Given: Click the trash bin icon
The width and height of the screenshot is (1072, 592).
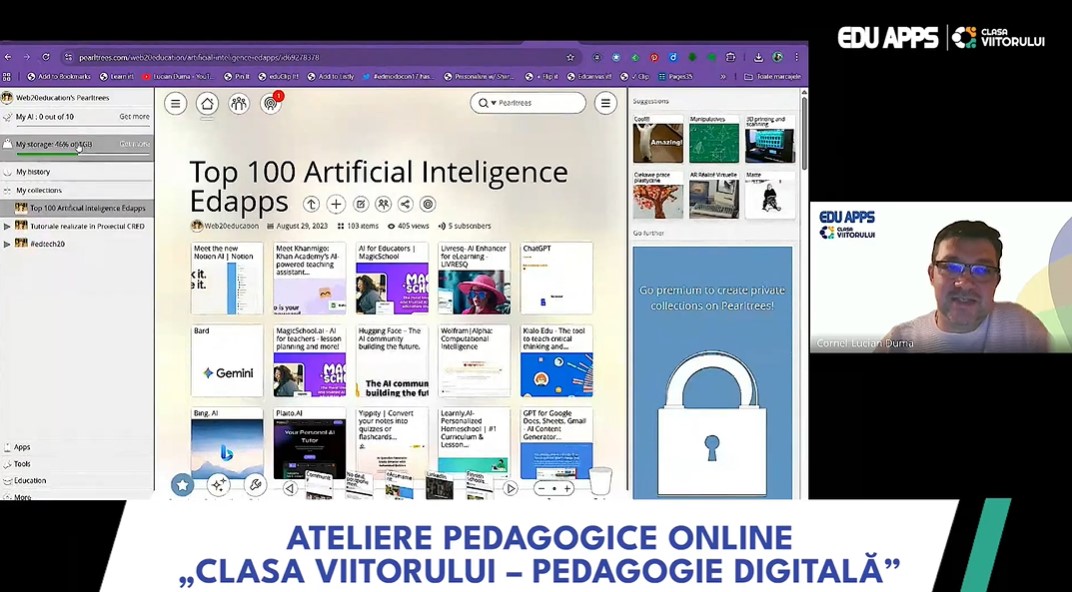Looking at the screenshot, I should point(600,481).
